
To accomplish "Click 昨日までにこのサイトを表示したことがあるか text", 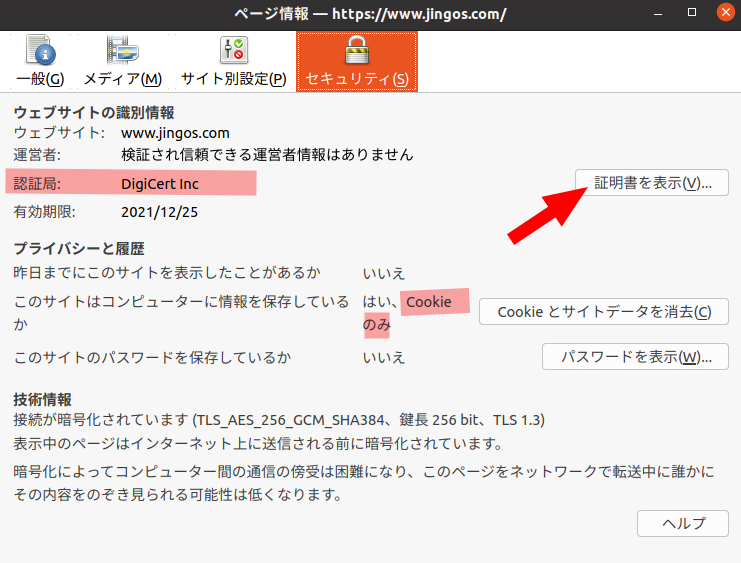I will click(167, 273).
